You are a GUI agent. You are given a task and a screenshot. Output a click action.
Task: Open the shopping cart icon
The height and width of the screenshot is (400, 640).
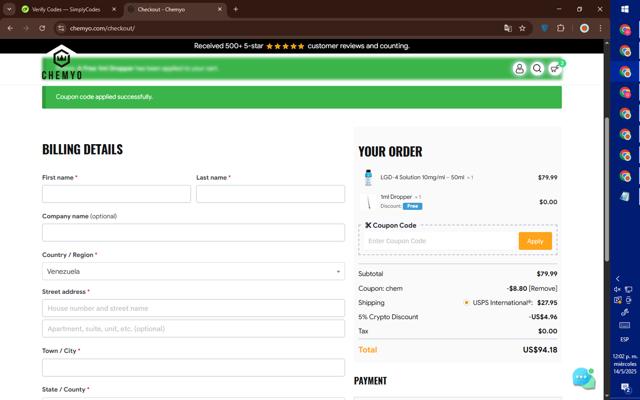click(x=555, y=69)
